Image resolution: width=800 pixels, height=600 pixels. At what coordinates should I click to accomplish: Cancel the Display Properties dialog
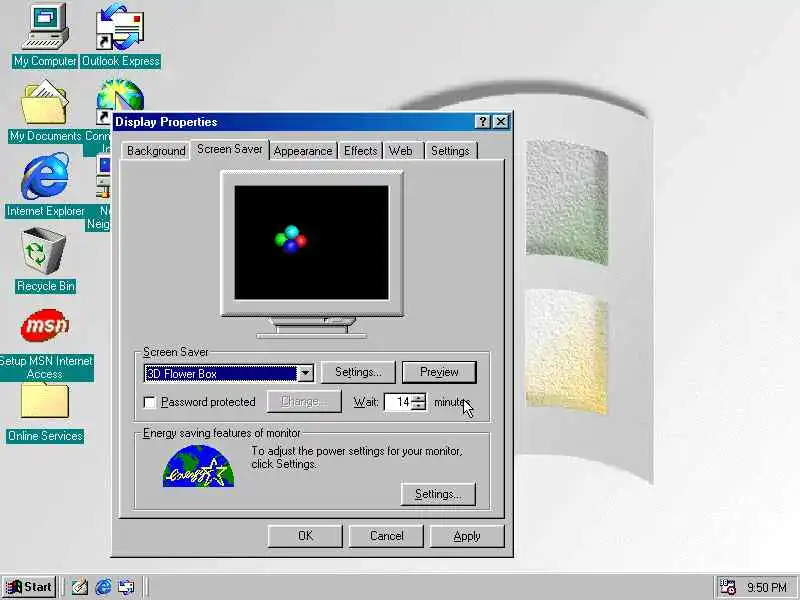tap(386, 536)
